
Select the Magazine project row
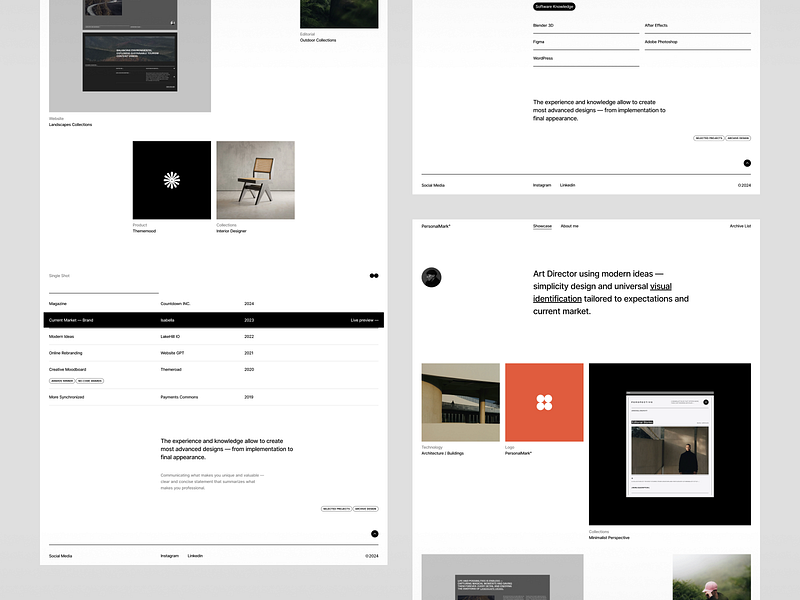click(214, 304)
